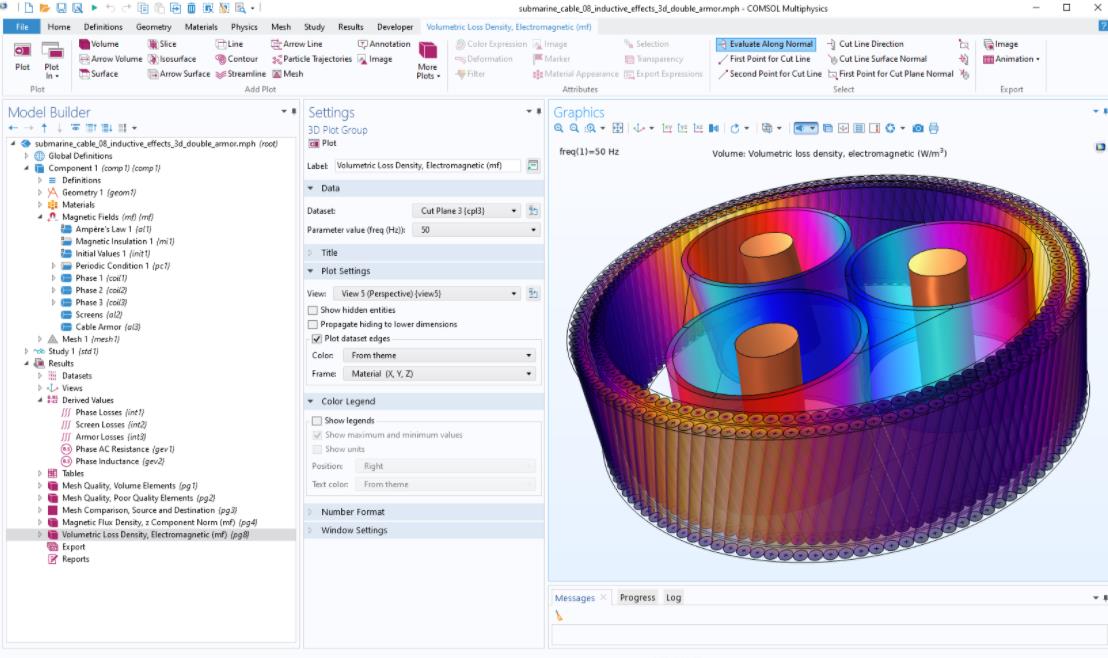Image resolution: width=1108 pixels, height=658 pixels.
Task: Add a Contour plot
Action: (237, 59)
